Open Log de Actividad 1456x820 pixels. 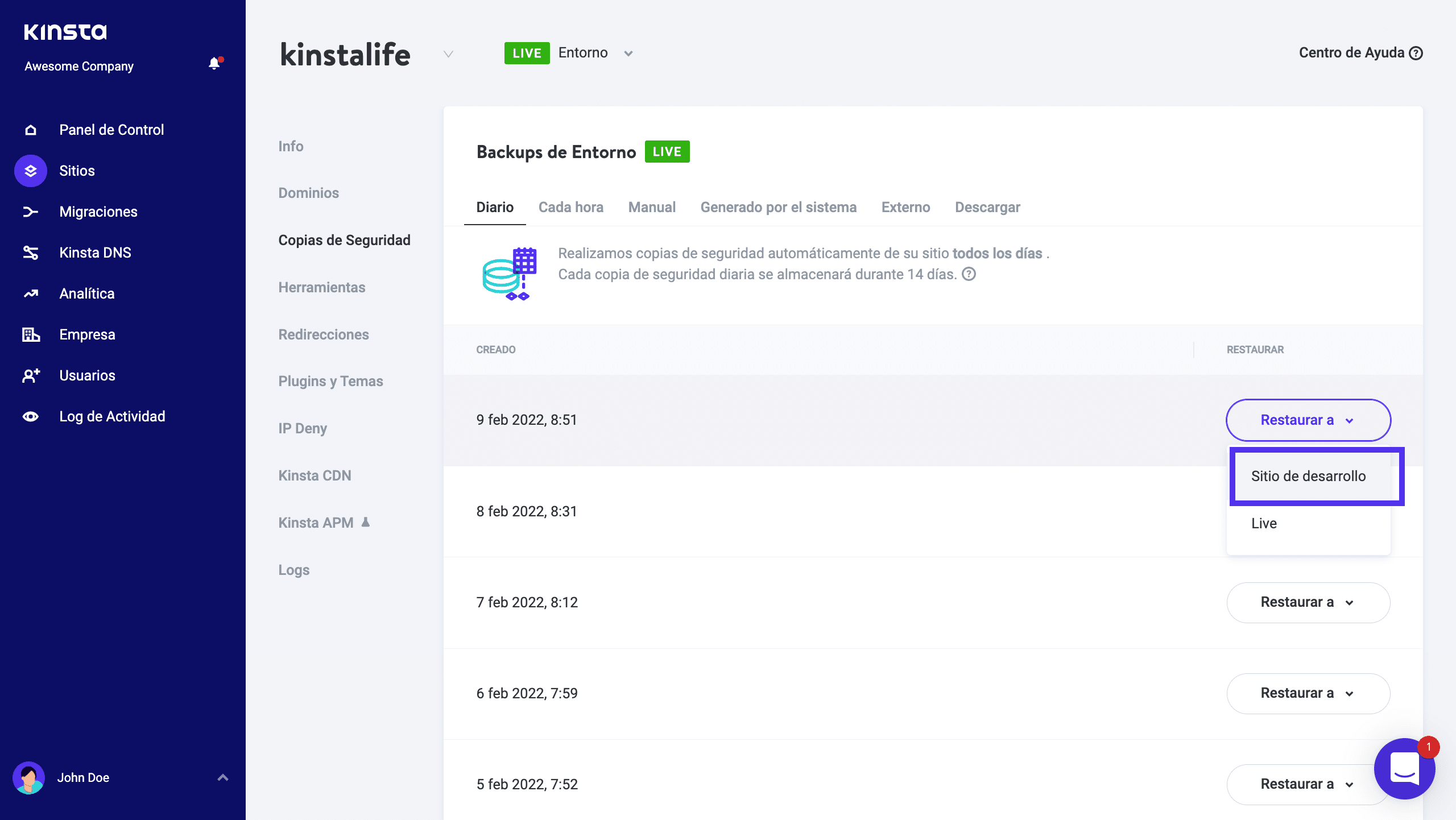tap(112, 416)
